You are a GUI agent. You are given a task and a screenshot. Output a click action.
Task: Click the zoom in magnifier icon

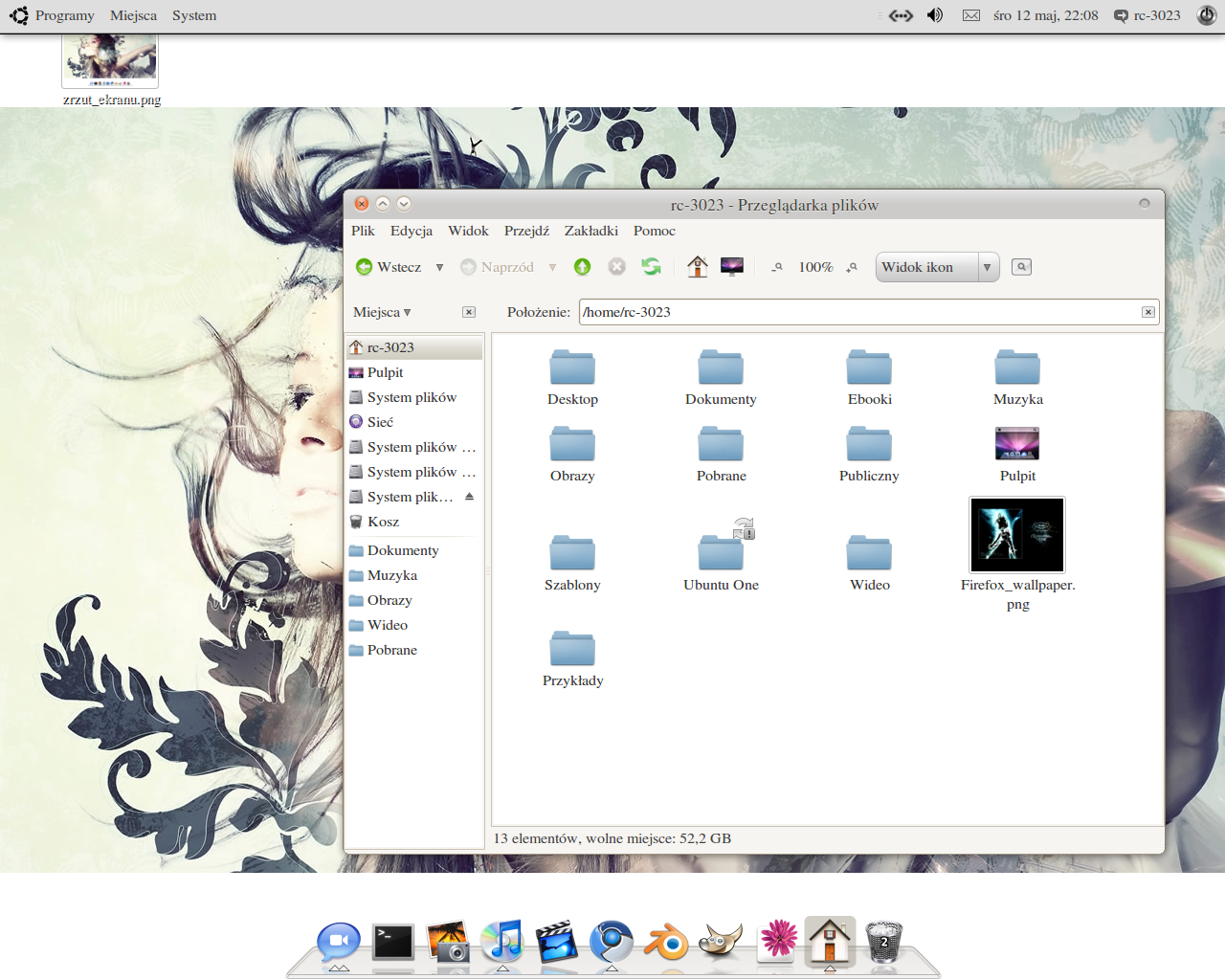coord(852,267)
